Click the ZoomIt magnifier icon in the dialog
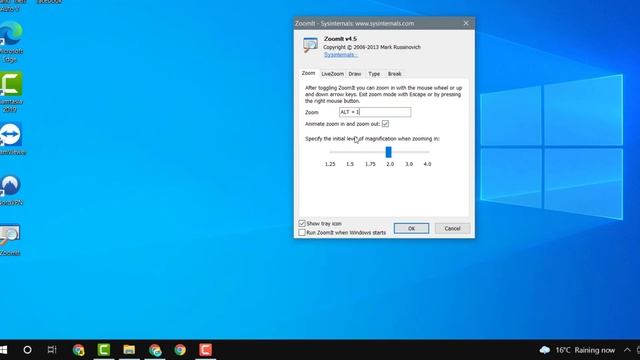Image resolution: width=640 pixels, height=360 pixels. 310,44
